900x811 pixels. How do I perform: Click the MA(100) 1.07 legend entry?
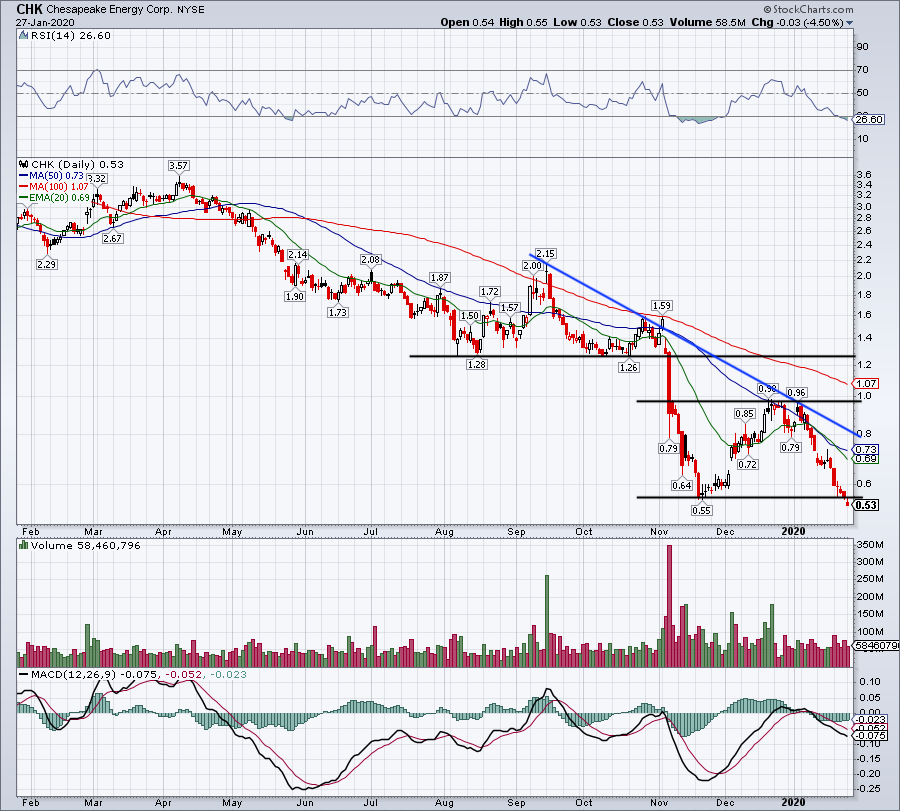click(x=53, y=187)
